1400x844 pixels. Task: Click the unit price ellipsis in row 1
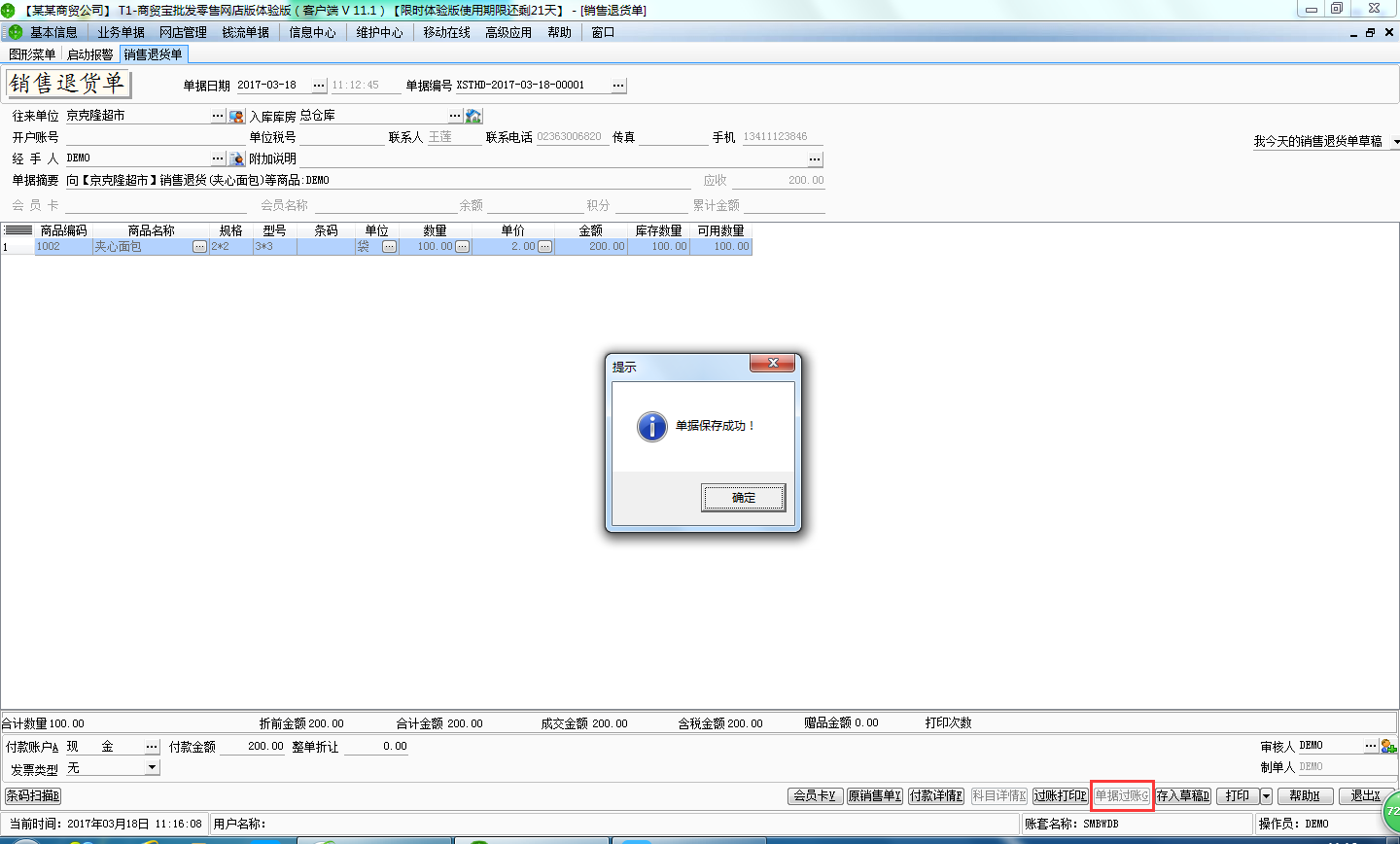click(x=544, y=247)
